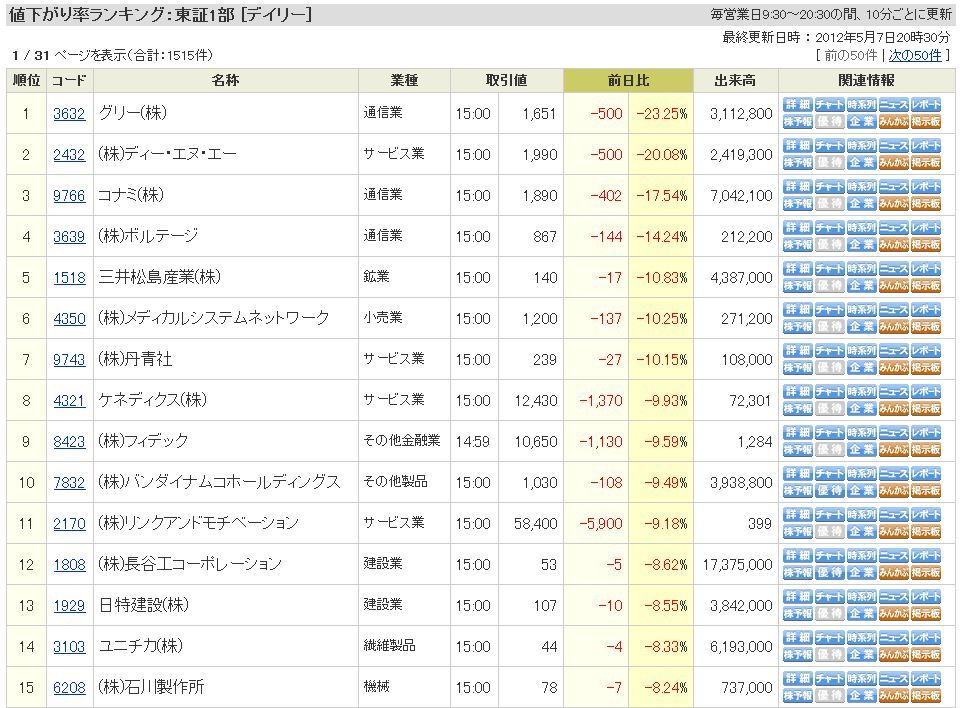Select -5,900 change value

coord(601,524)
